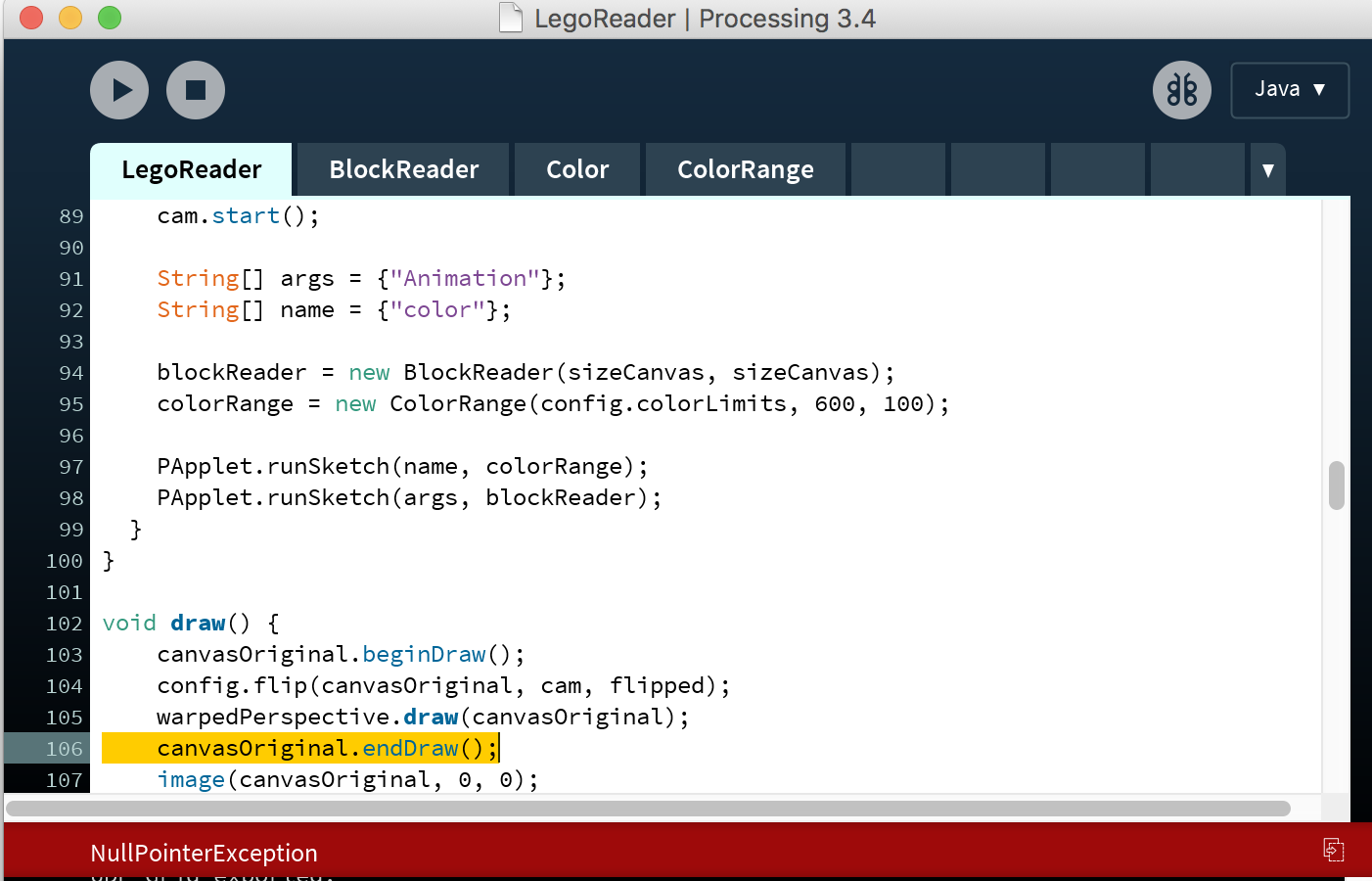The height and width of the screenshot is (881, 1372).
Task: Switch to the LegoReader tab
Action: (191, 169)
